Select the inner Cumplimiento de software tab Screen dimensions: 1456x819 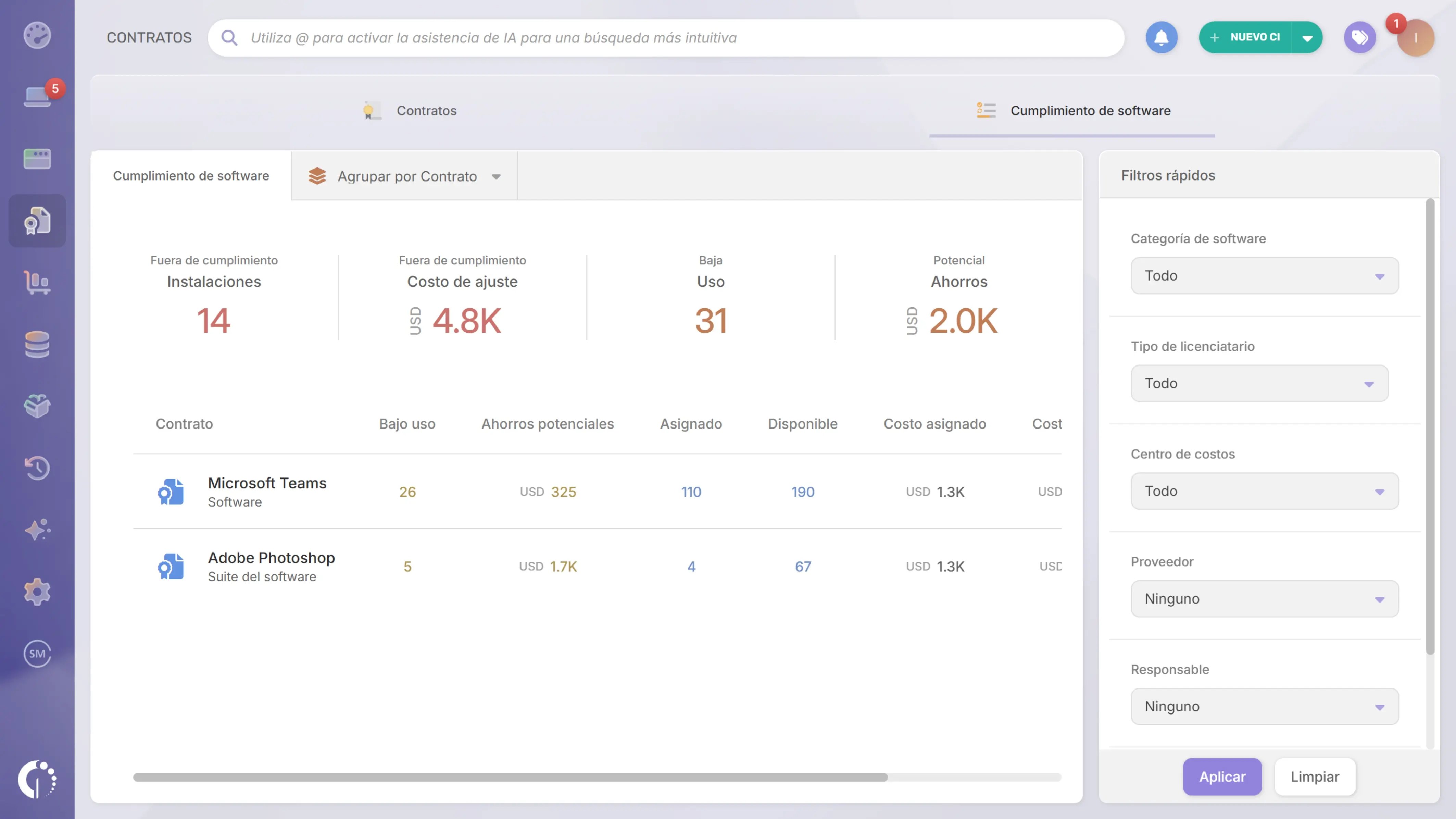(x=191, y=176)
